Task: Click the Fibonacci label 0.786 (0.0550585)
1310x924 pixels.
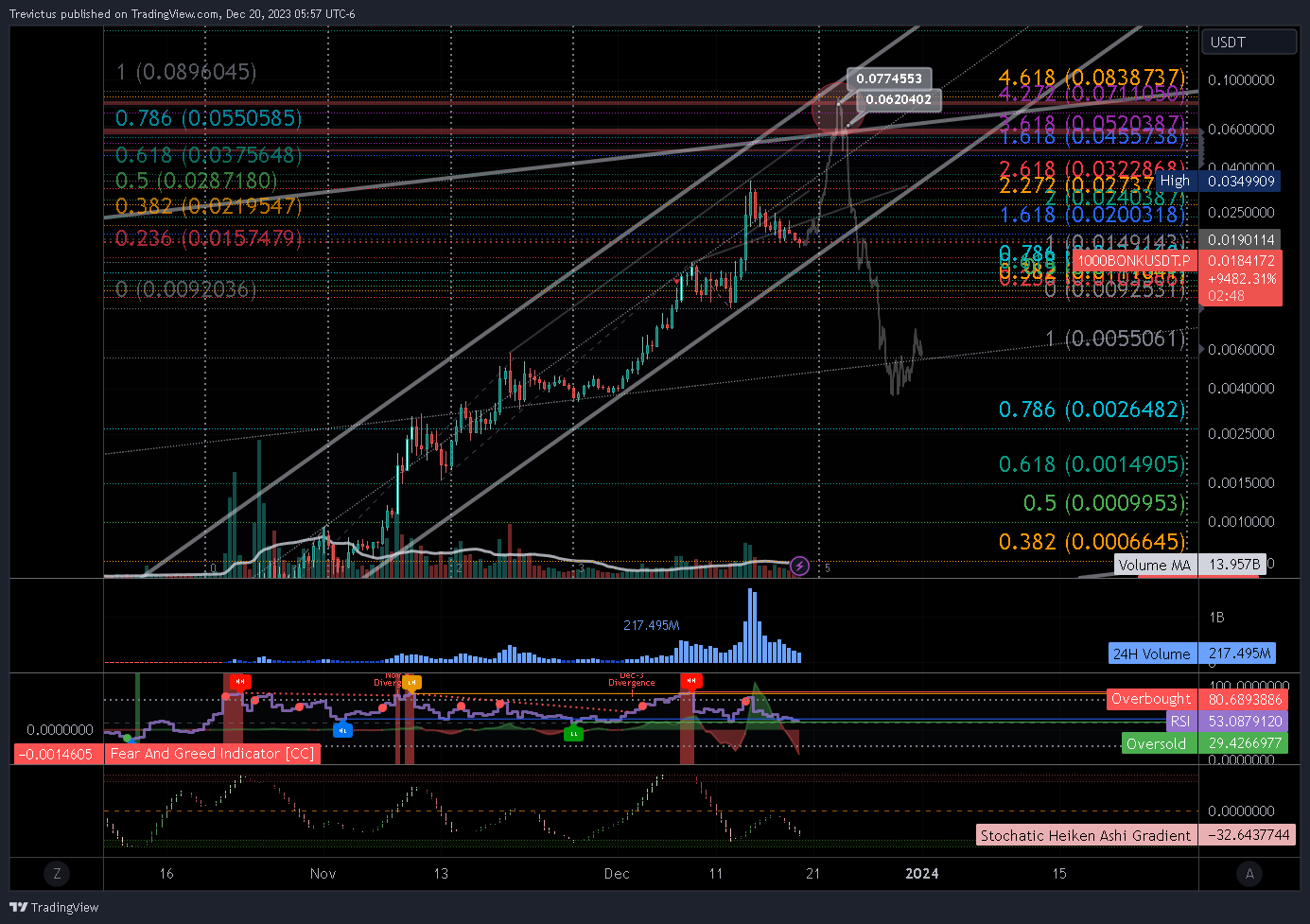Action: [208, 118]
